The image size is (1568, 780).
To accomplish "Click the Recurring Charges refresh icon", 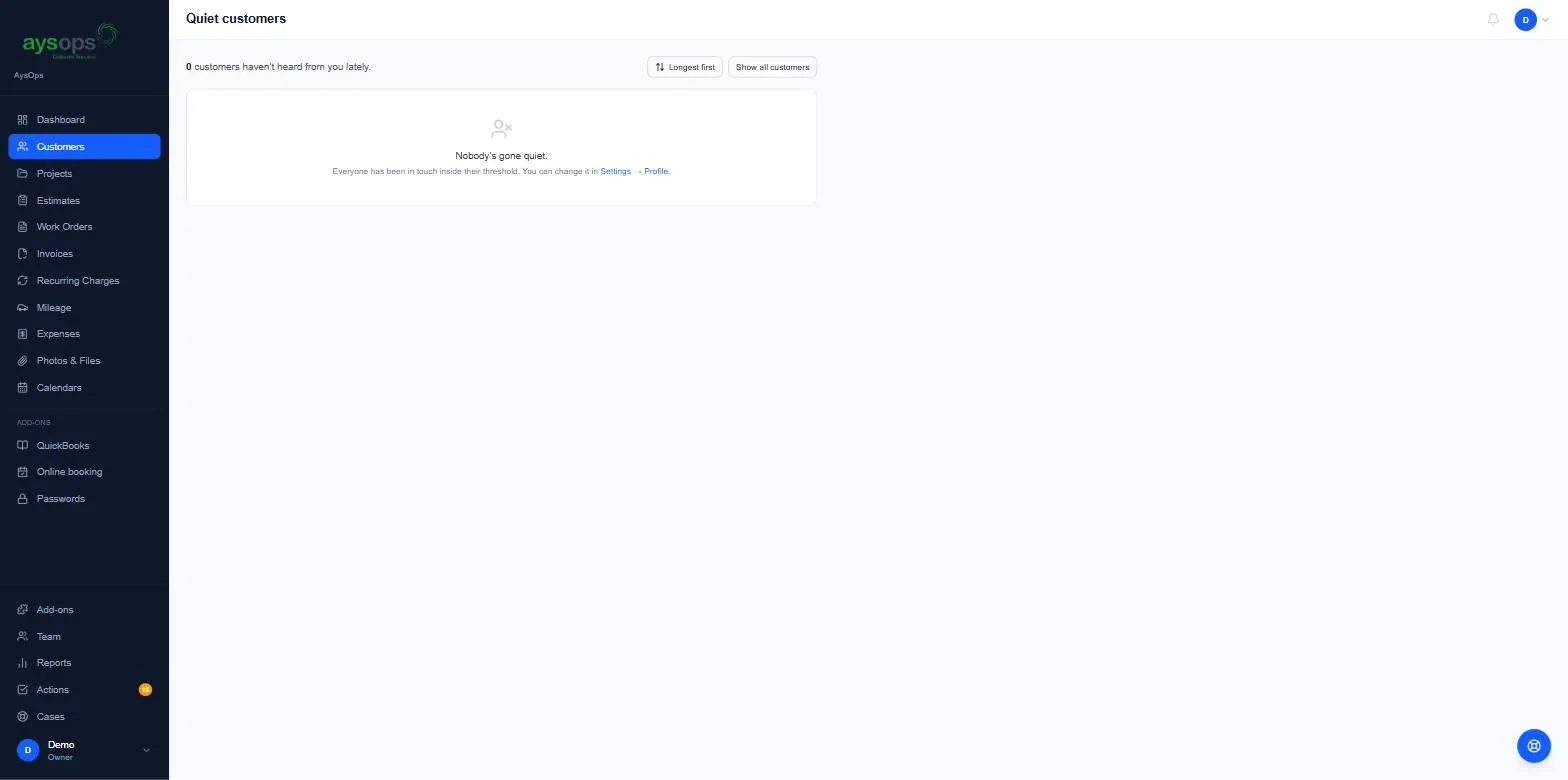I will (23, 281).
